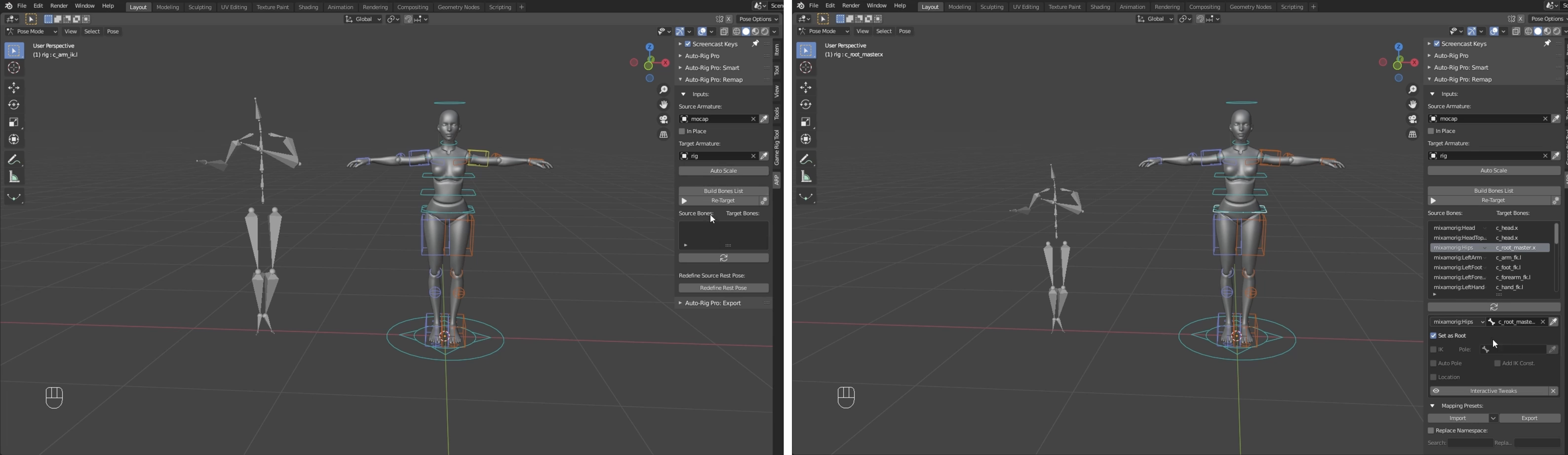Screen dimensions: 1568x455
Task: Open Re-Target settings gear in the left window
Action: 764,201
